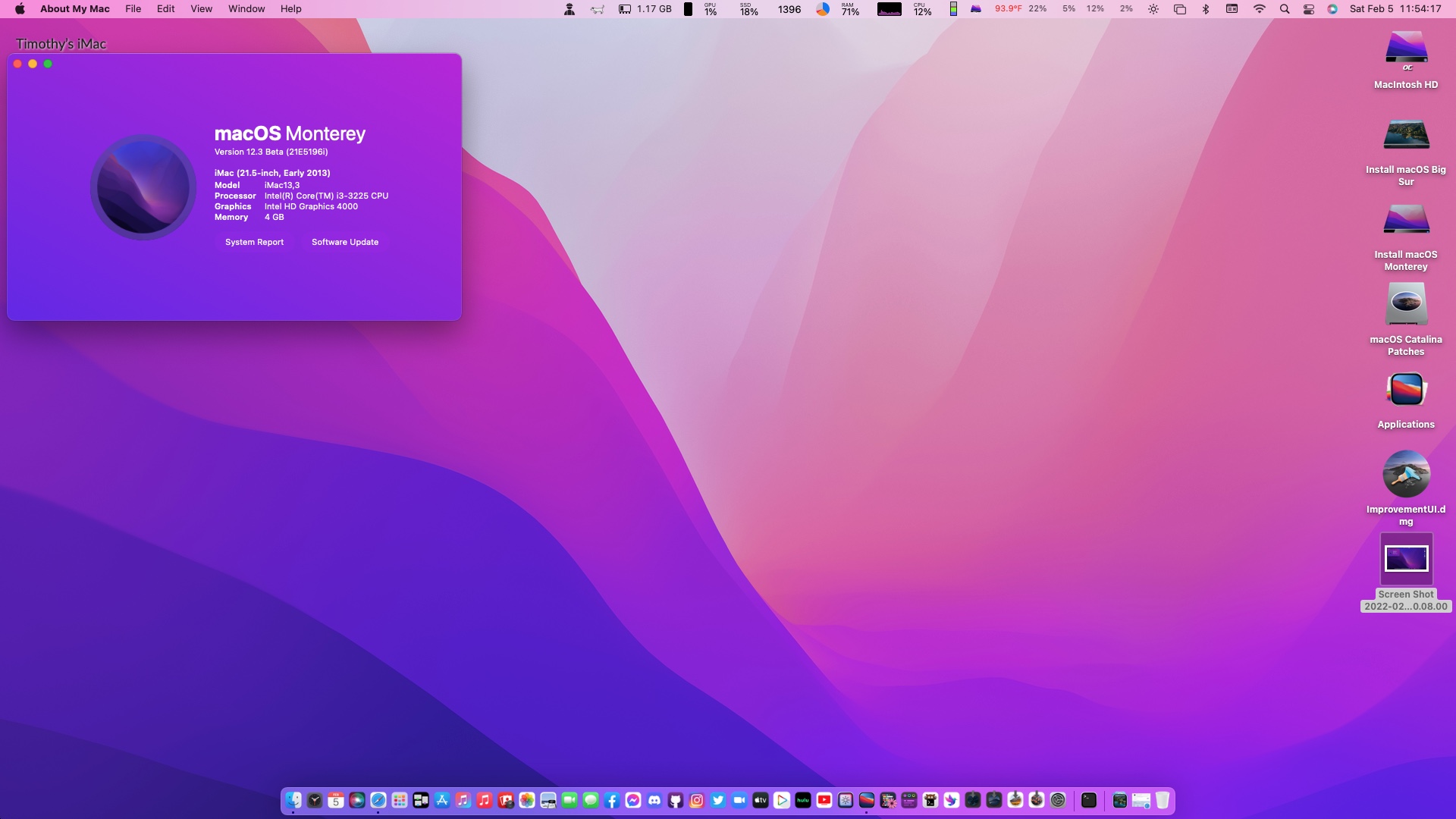Open the Applications desktop shortcut
Viewport: 1456px width, 819px height.
click(1406, 390)
